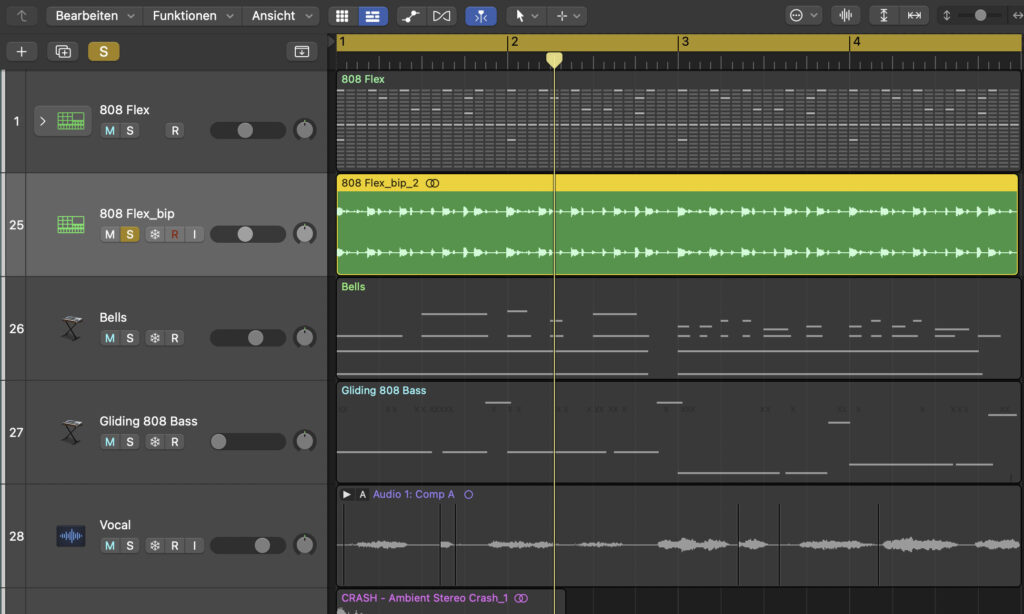Image resolution: width=1024 pixels, height=614 pixels.
Task: Toggle input monitoring on Vocal track
Action: point(194,546)
